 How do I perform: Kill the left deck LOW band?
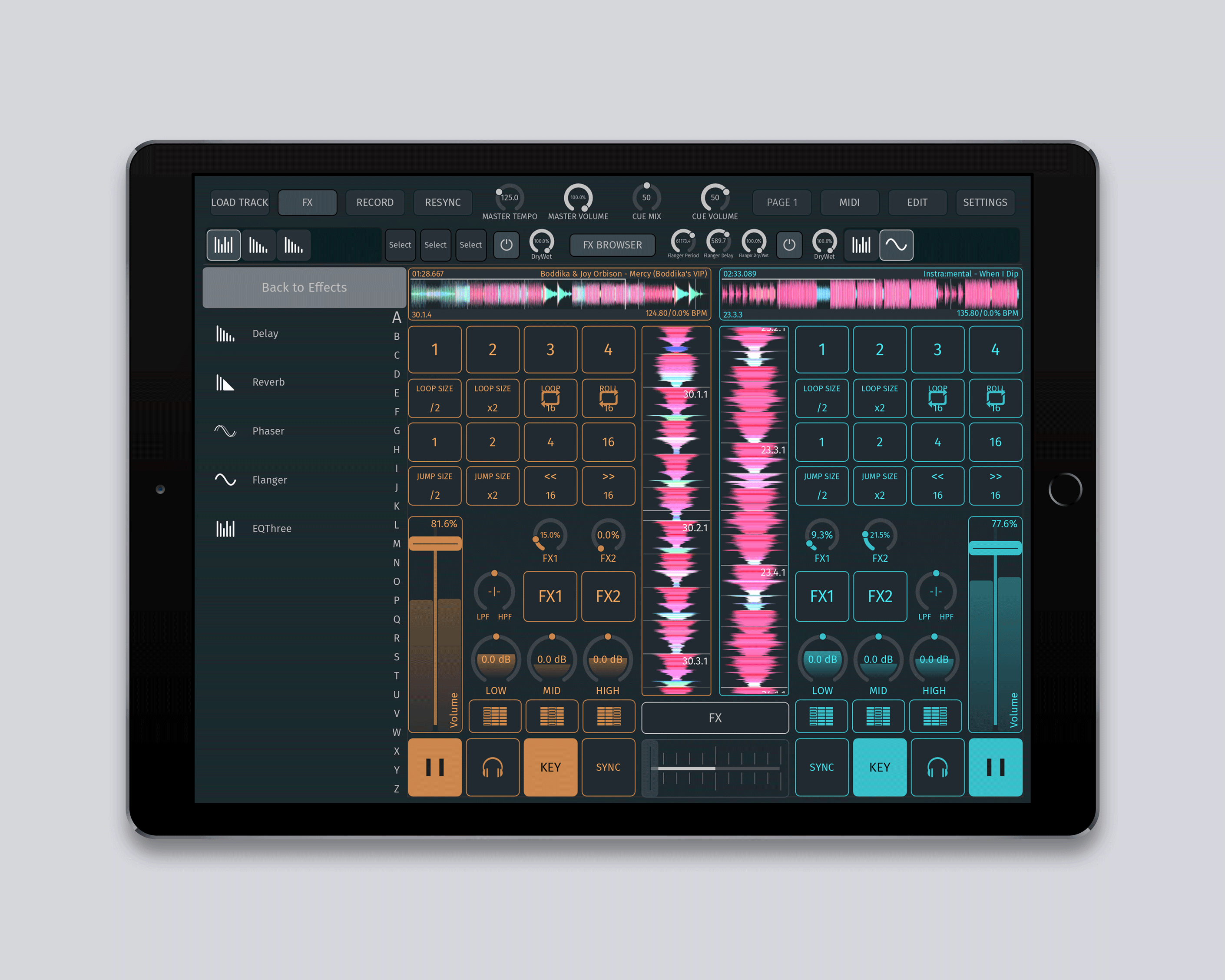coord(495,716)
